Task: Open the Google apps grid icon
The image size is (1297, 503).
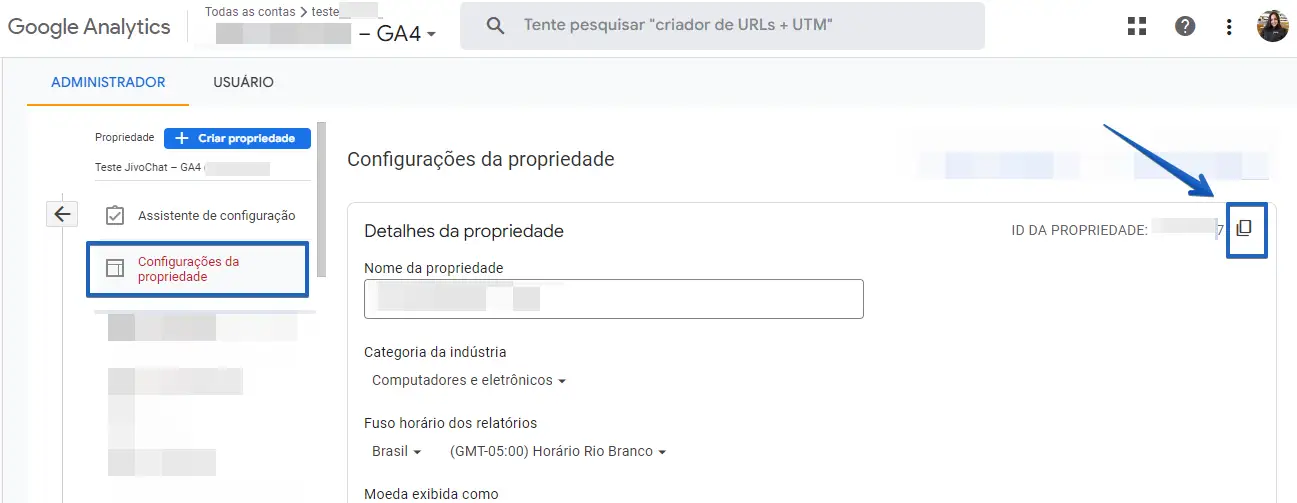Action: [1137, 27]
